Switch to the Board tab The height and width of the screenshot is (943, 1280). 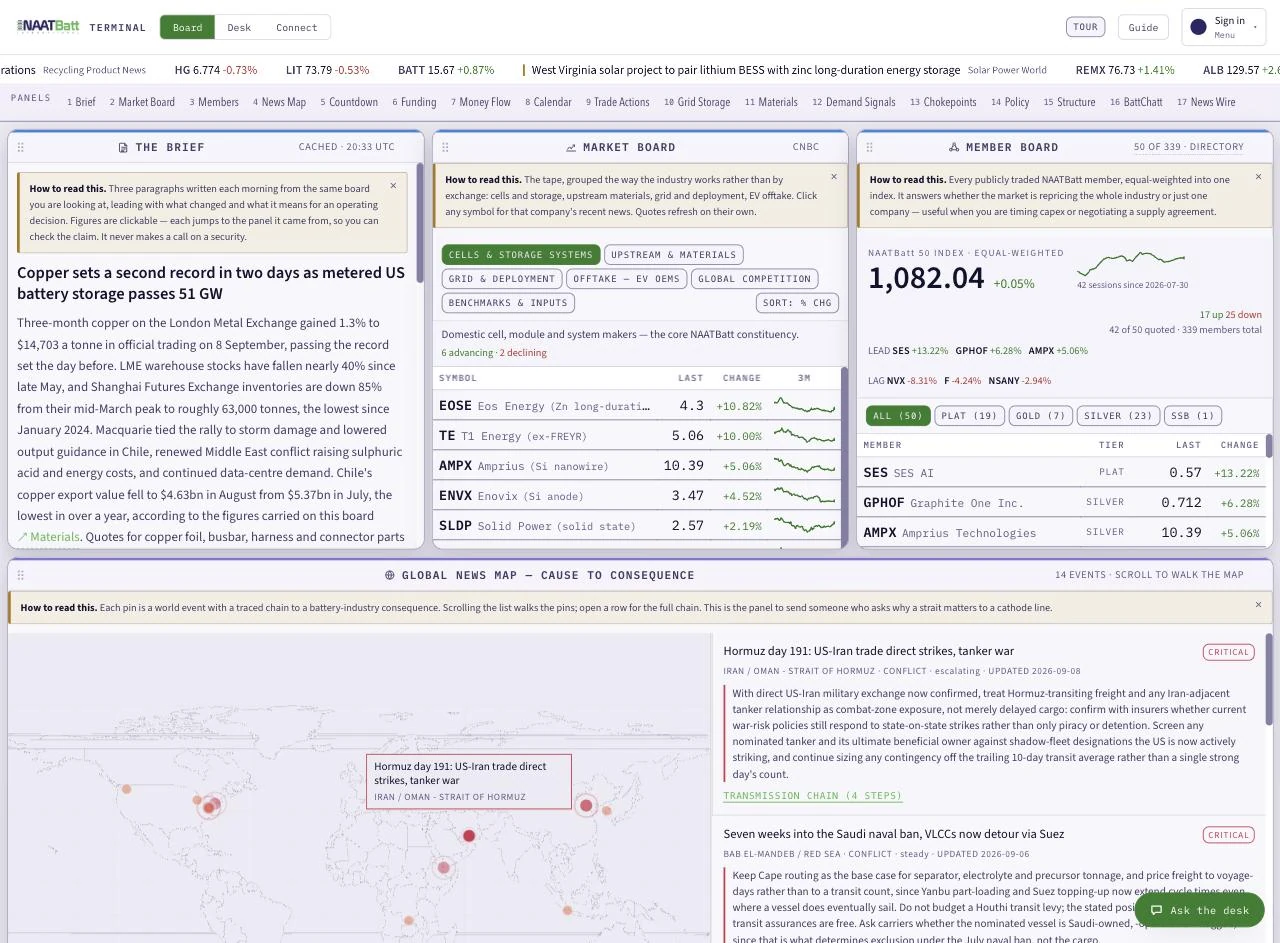(188, 27)
